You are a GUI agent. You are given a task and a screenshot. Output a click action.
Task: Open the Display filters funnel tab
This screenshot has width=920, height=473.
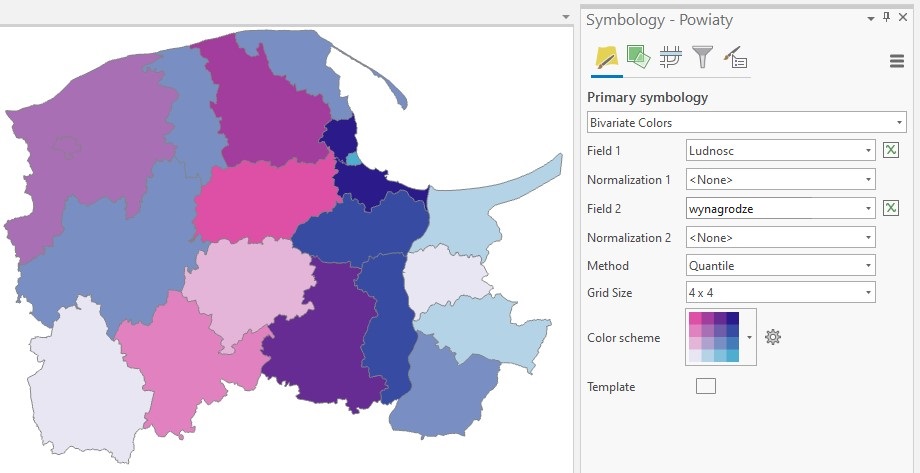pyautogui.click(x=702, y=57)
